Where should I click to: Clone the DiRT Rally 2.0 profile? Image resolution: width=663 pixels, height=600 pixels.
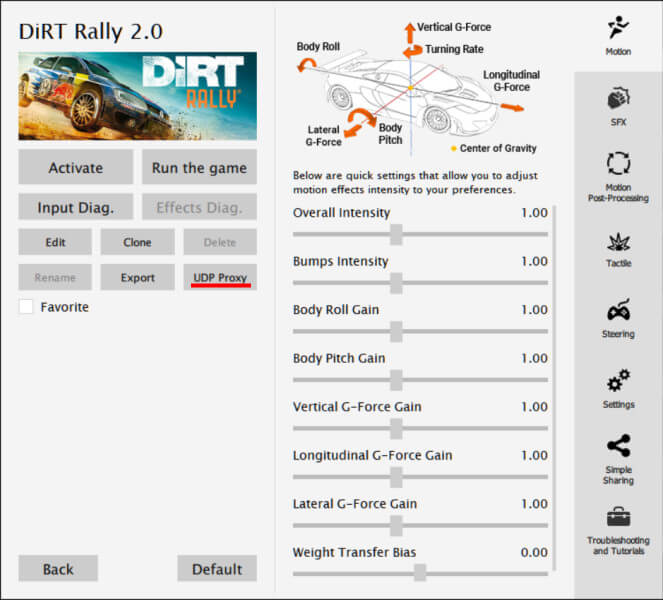pos(137,242)
